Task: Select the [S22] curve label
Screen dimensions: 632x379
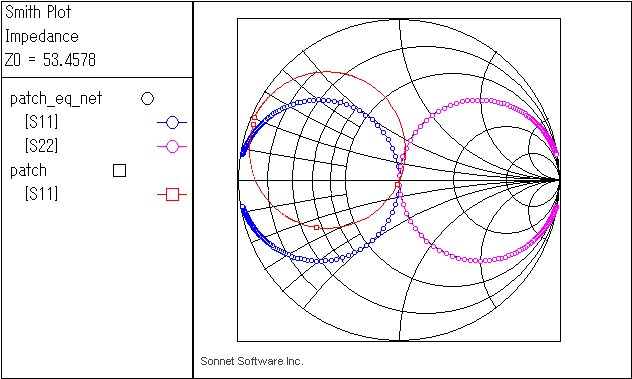Action: click(x=42, y=146)
